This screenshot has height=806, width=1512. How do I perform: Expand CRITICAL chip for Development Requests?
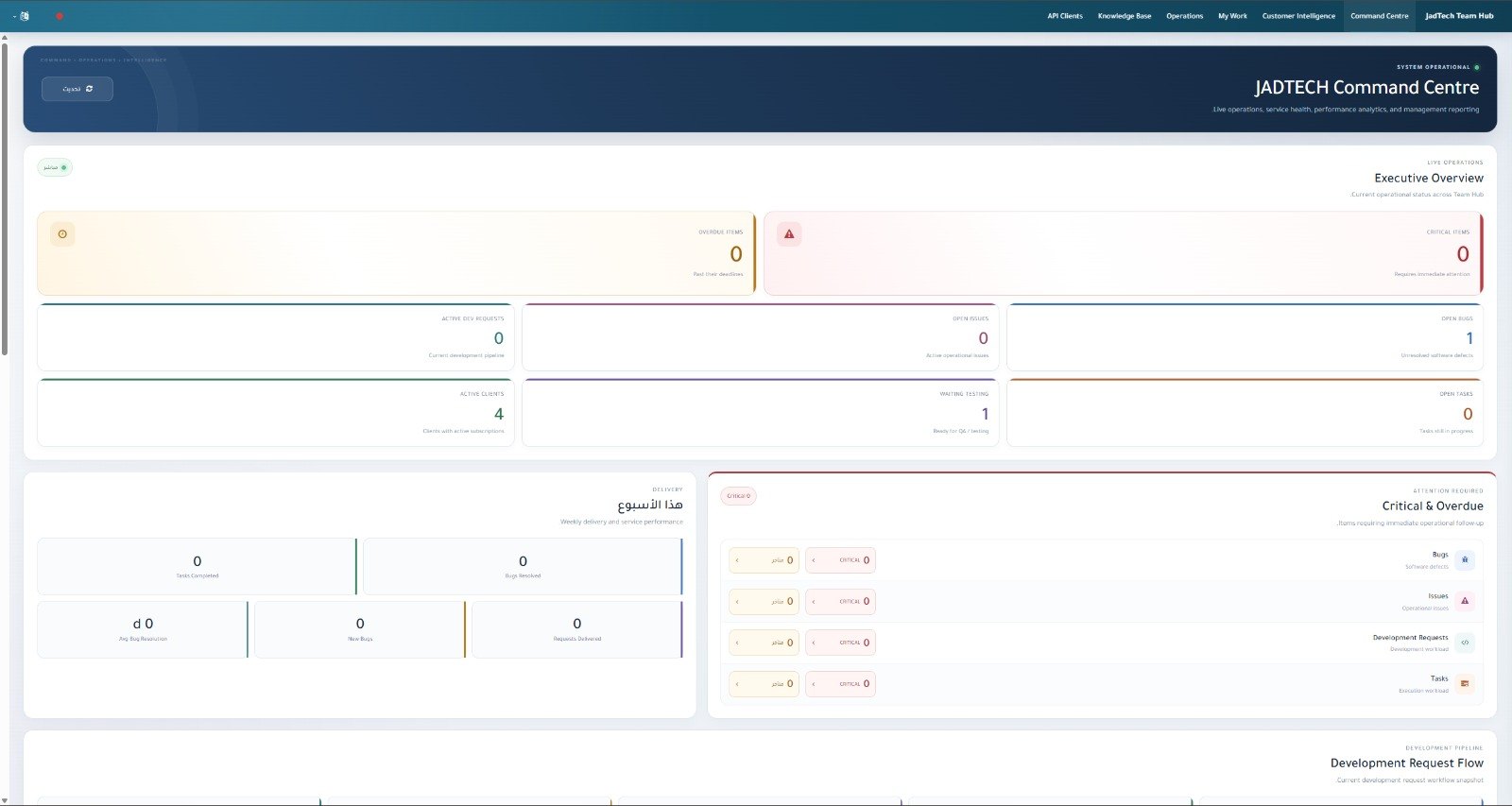click(x=840, y=643)
